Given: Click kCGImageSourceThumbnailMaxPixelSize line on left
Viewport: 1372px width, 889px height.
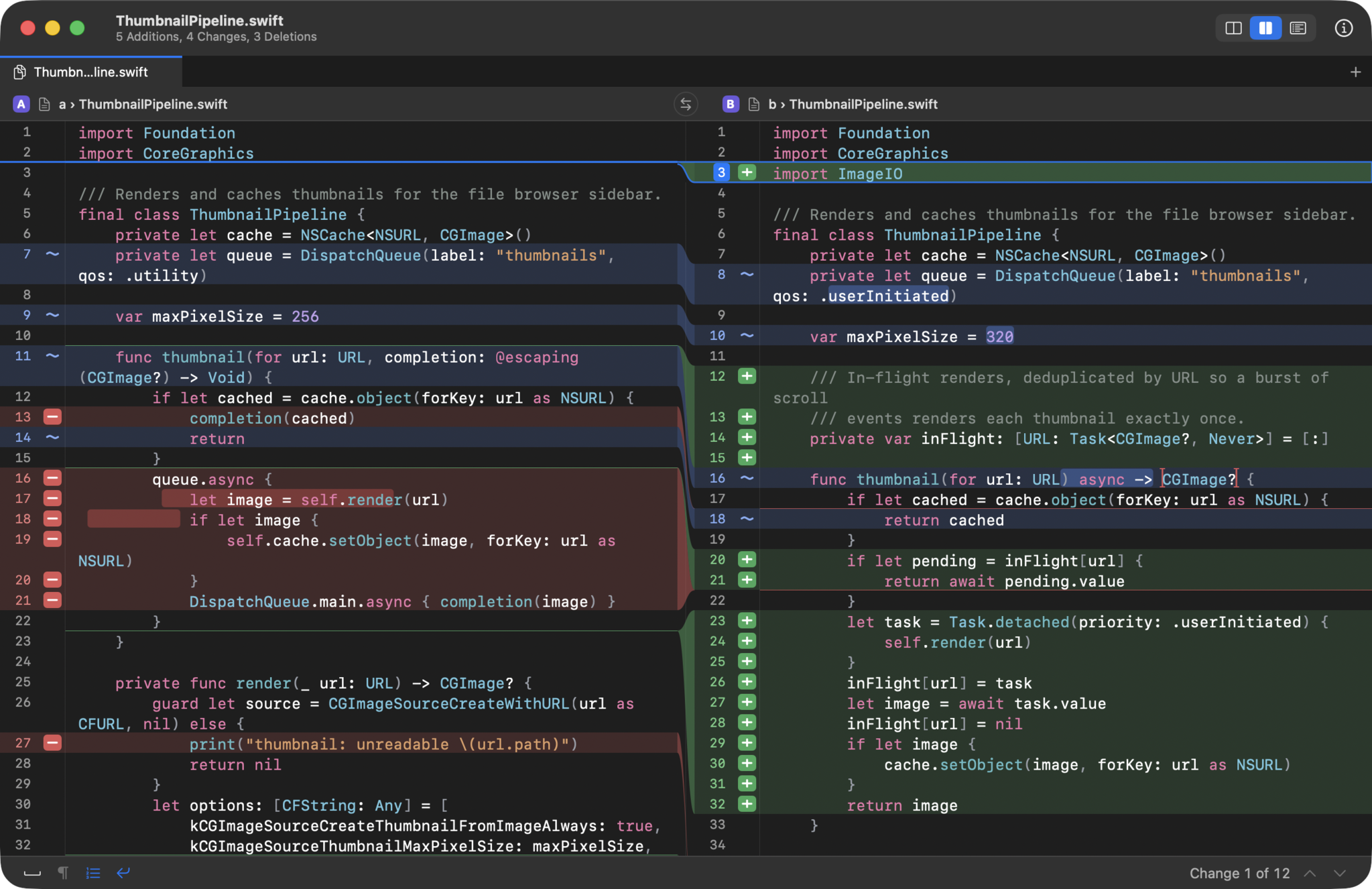Looking at the screenshot, I should point(420,846).
